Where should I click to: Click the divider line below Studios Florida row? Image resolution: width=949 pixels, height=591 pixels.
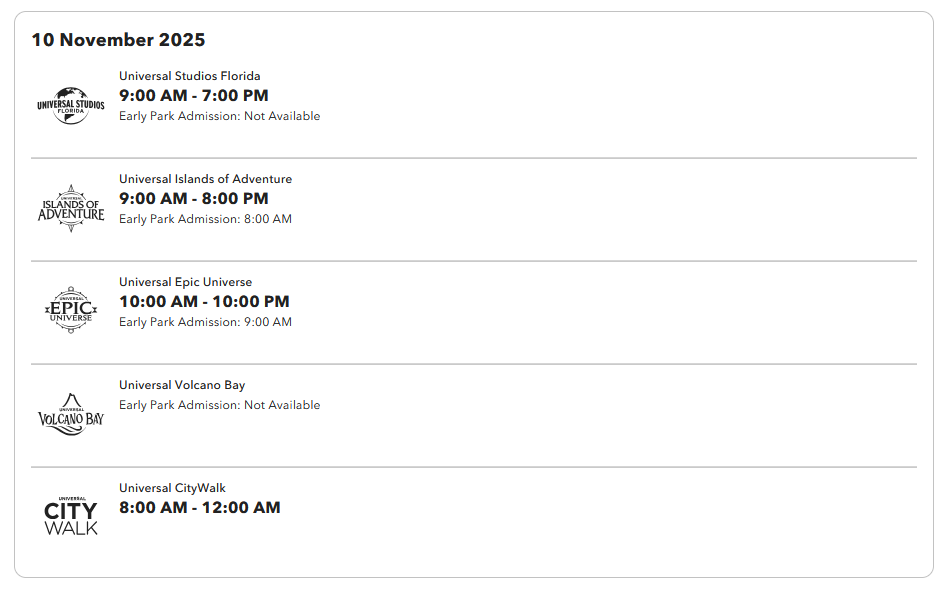click(473, 158)
